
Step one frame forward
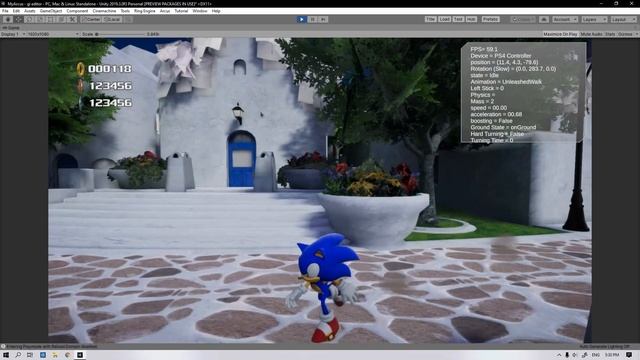[323, 19]
